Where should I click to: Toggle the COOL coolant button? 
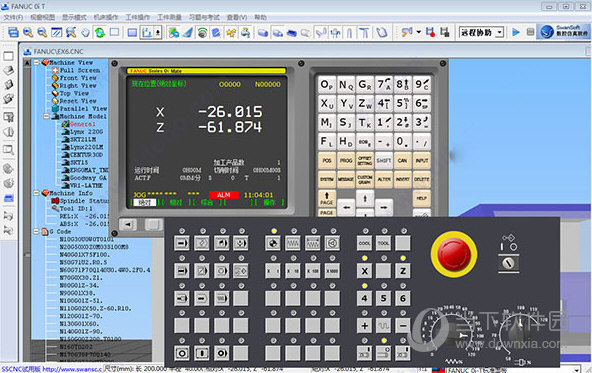(364, 244)
